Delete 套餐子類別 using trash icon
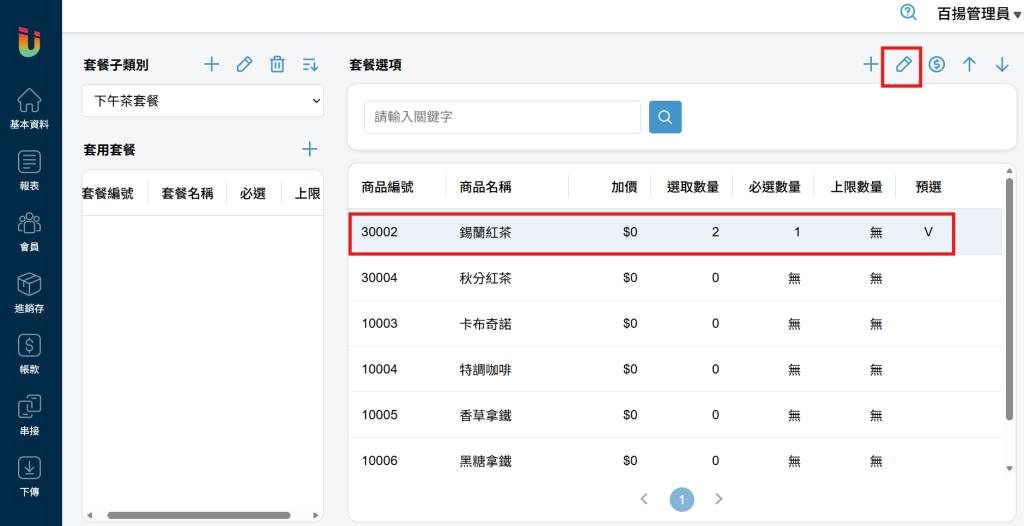Screen dimensions: 1024x526 coord(277,65)
